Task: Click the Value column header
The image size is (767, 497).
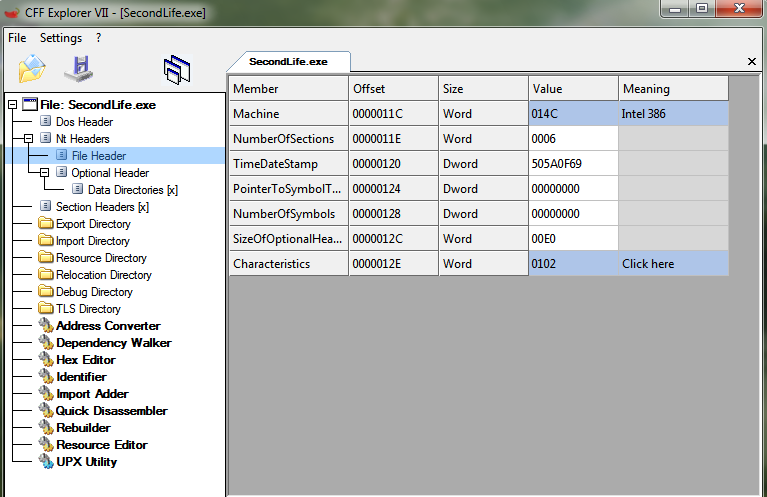Action: [573, 89]
